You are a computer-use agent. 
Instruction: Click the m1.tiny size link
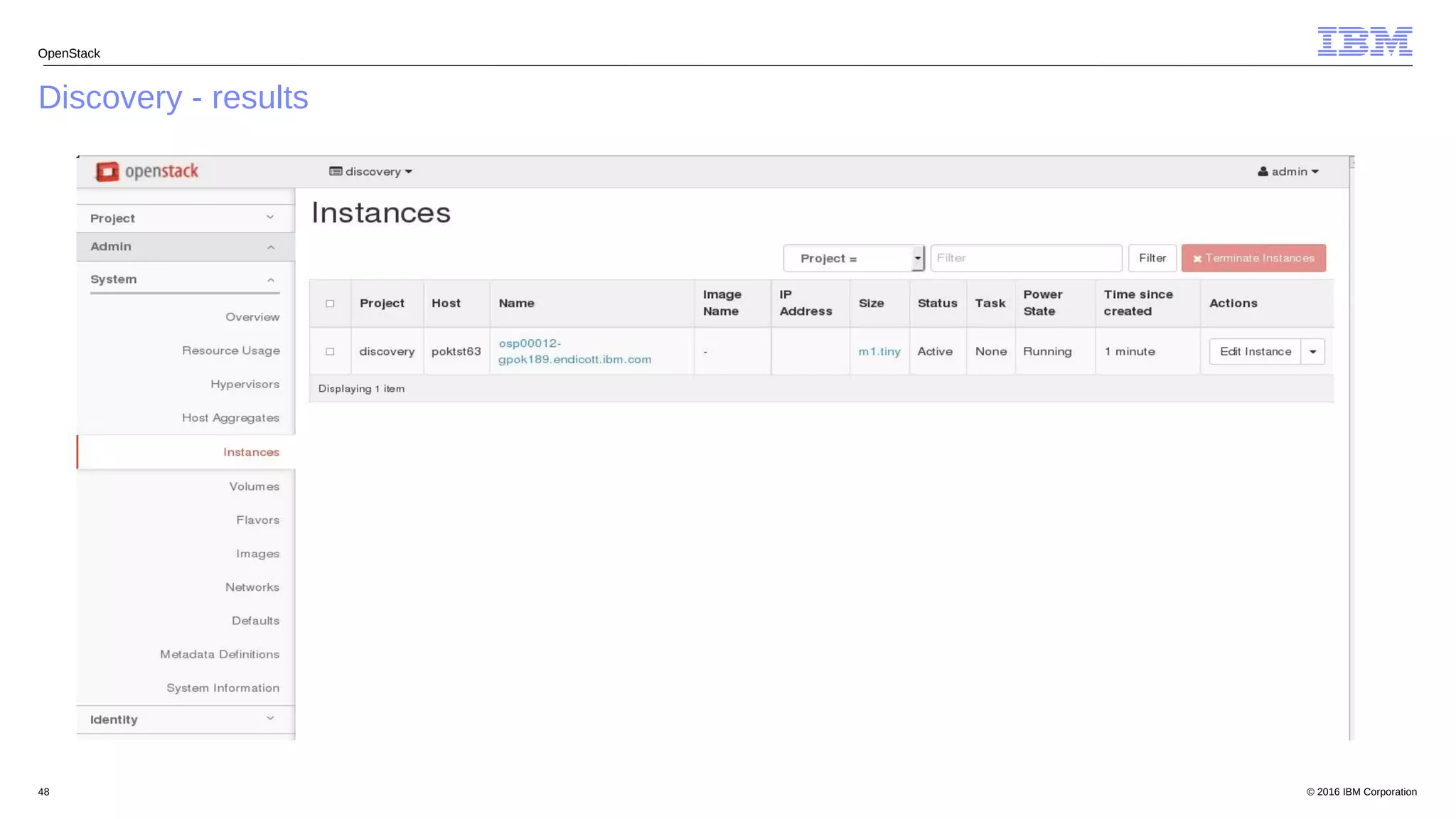coord(879,351)
